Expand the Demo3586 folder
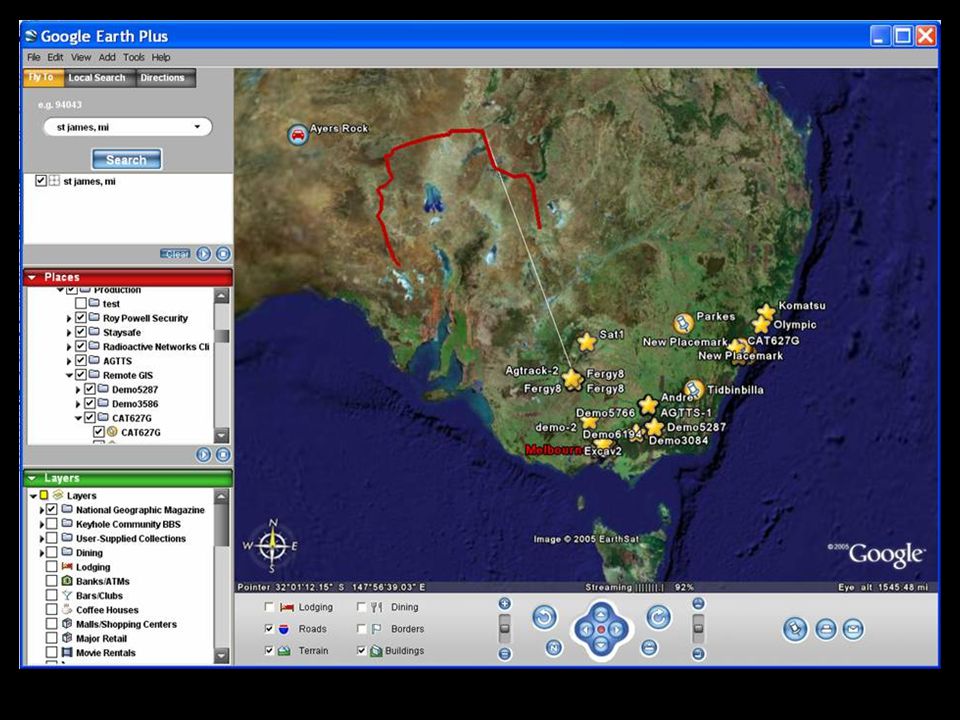Screen dimensions: 960x720 [x=78, y=404]
